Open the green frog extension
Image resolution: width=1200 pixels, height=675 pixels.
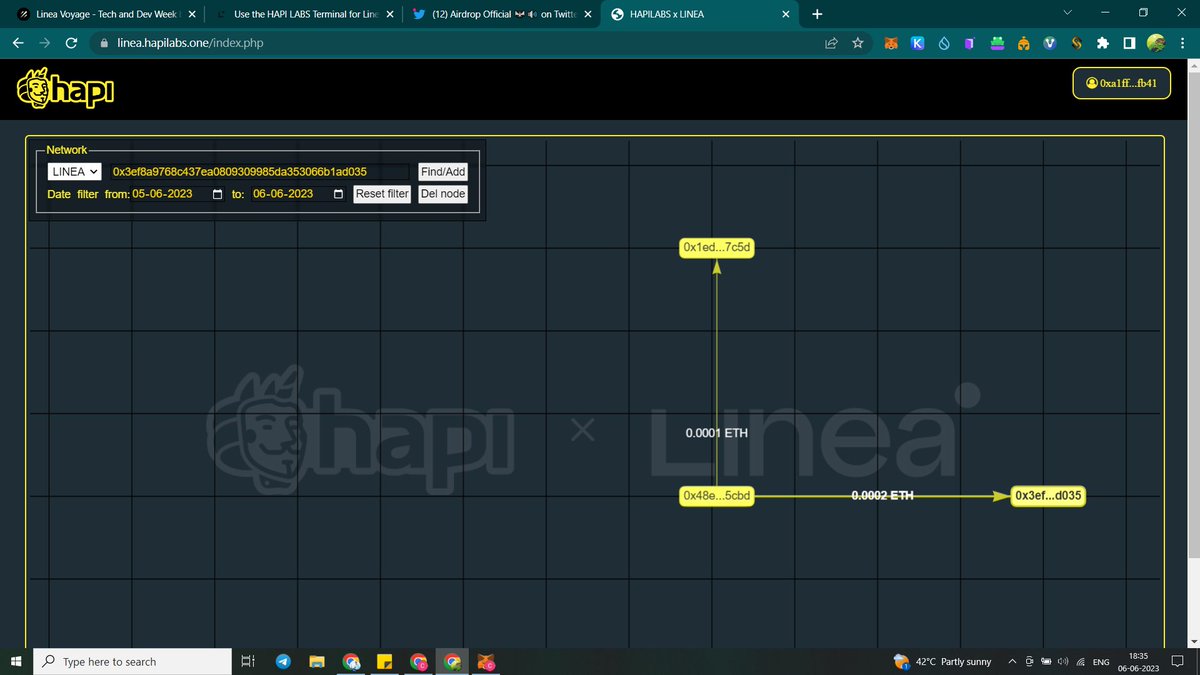point(997,44)
